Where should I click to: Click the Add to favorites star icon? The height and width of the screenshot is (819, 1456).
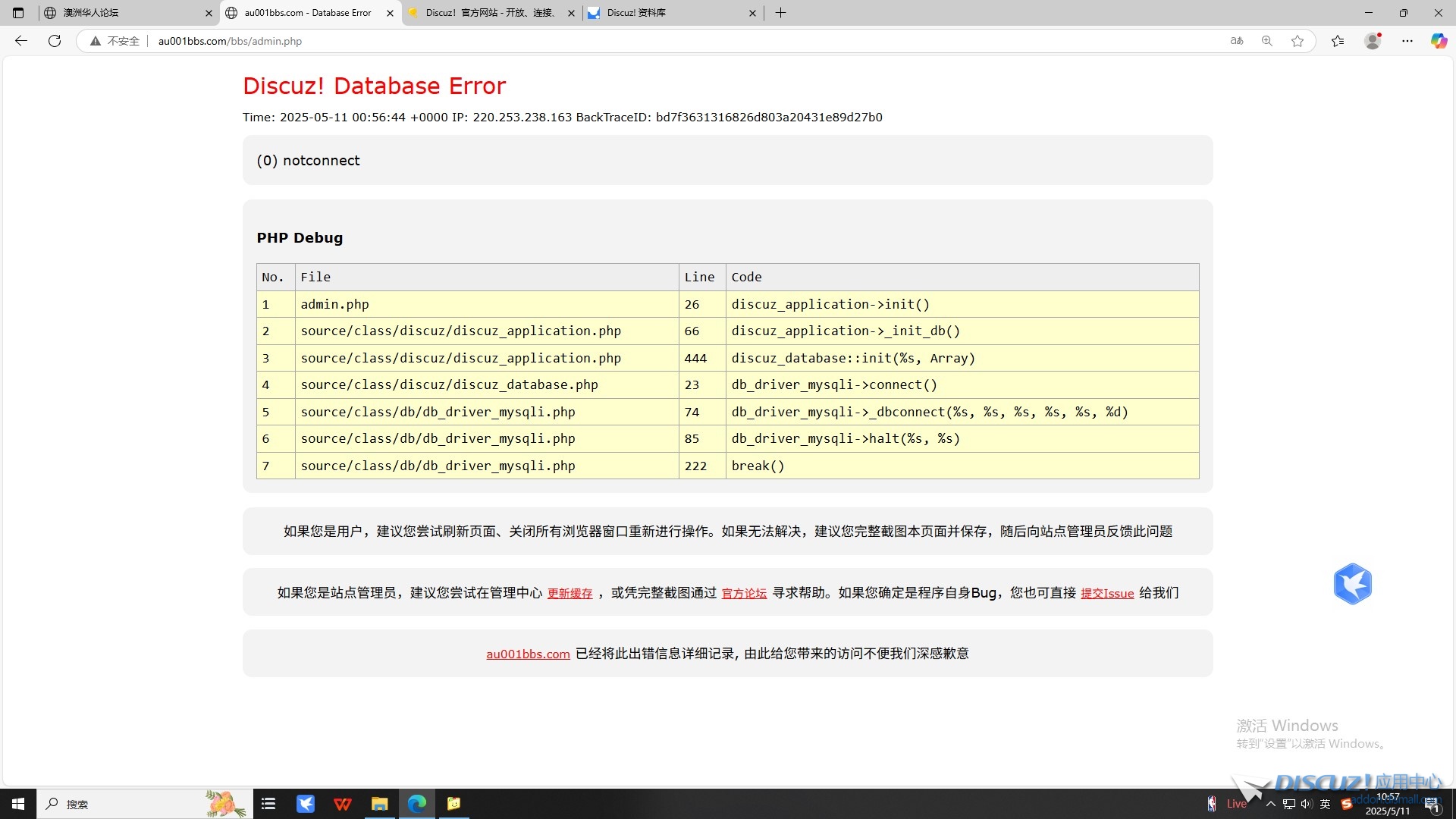click(1298, 41)
